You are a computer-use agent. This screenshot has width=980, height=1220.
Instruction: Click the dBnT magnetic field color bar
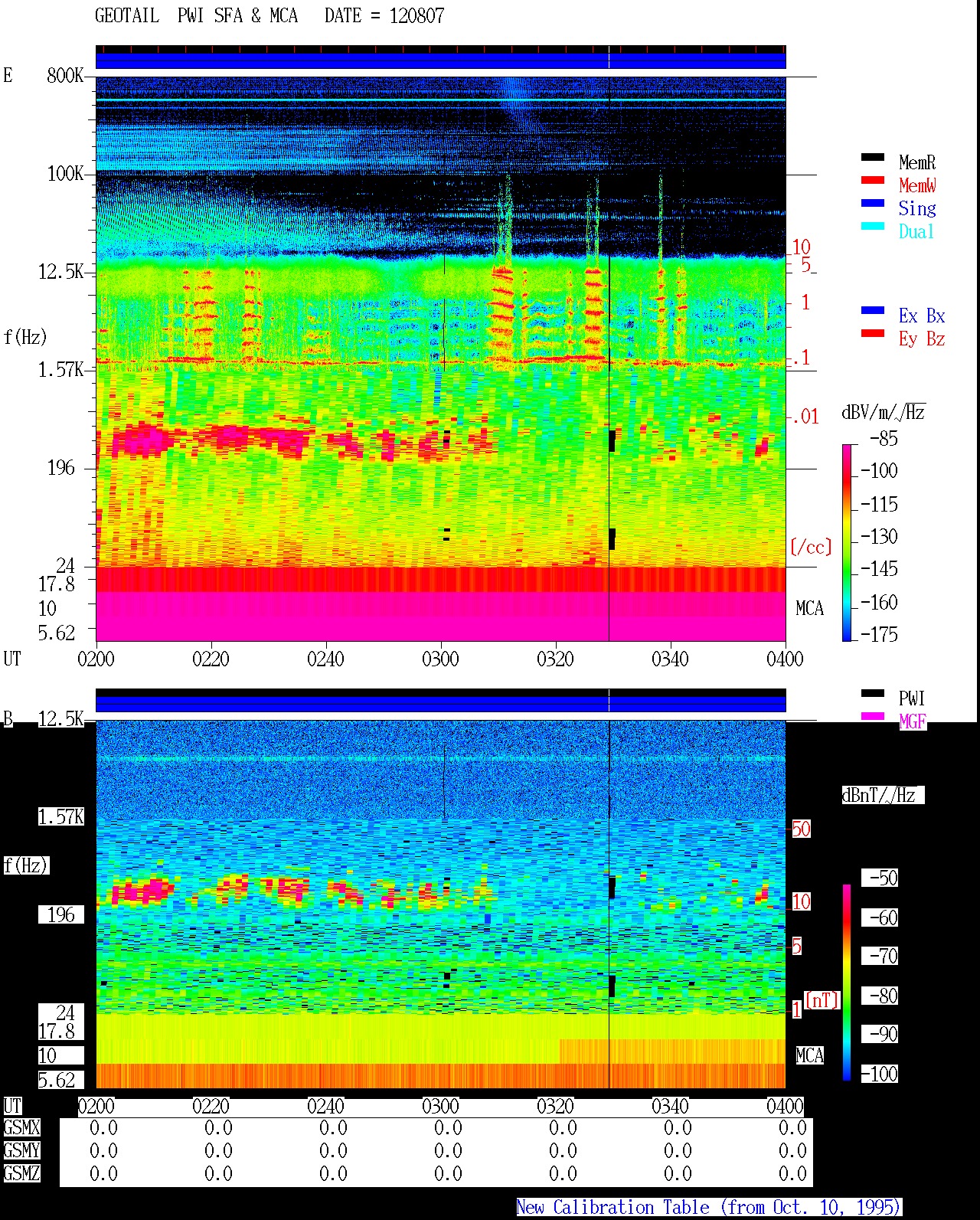click(847, 983)
